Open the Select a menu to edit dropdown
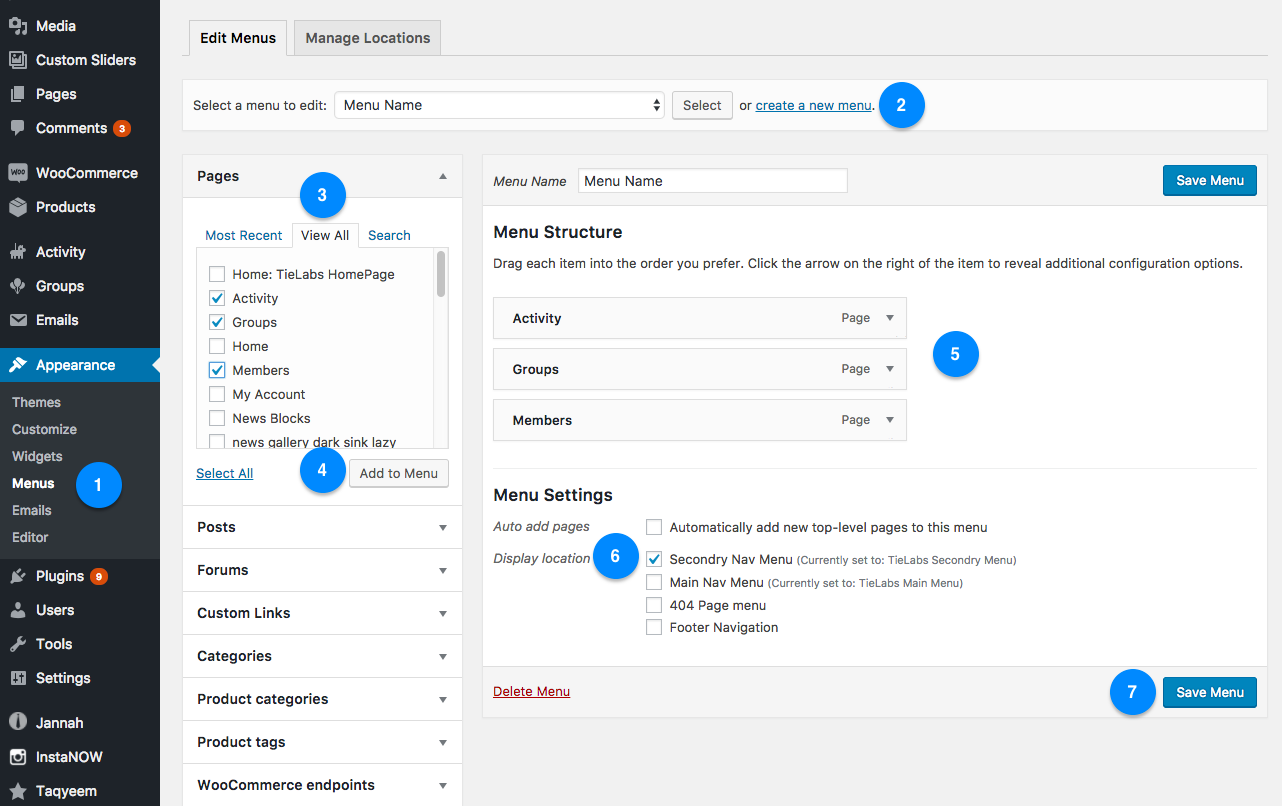This screenshot has height=806, width=1282. coord(499,105)
